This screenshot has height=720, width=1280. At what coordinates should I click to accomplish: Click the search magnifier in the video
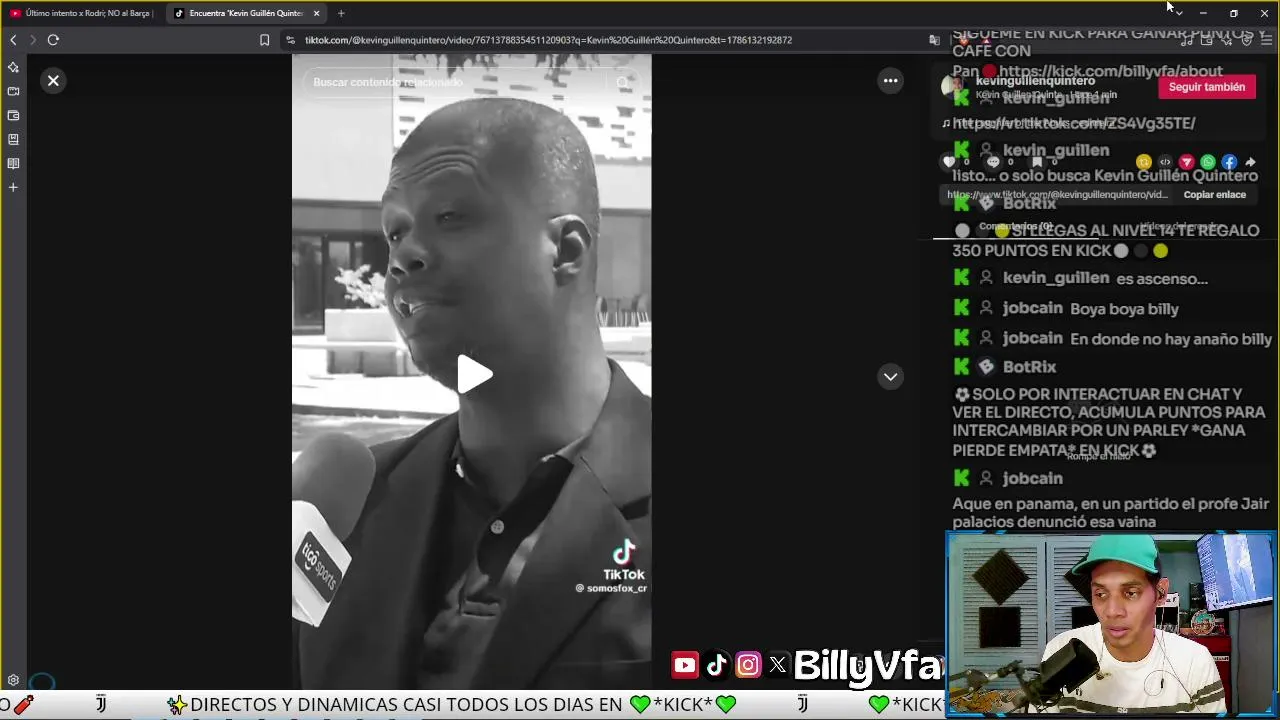click(623, 82)
